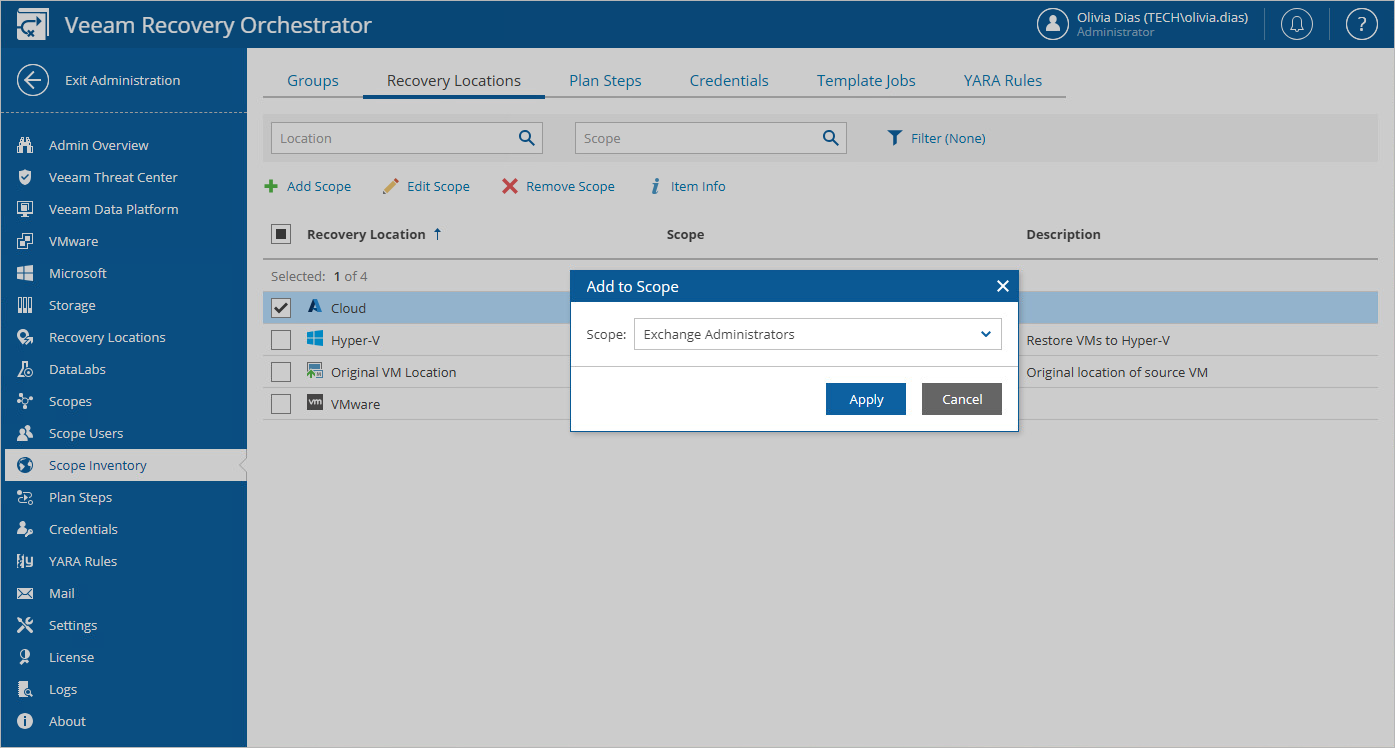Viewport: 1395px width, 748px height.
Task: Check the VMware row checkbox
Action: 281,404
